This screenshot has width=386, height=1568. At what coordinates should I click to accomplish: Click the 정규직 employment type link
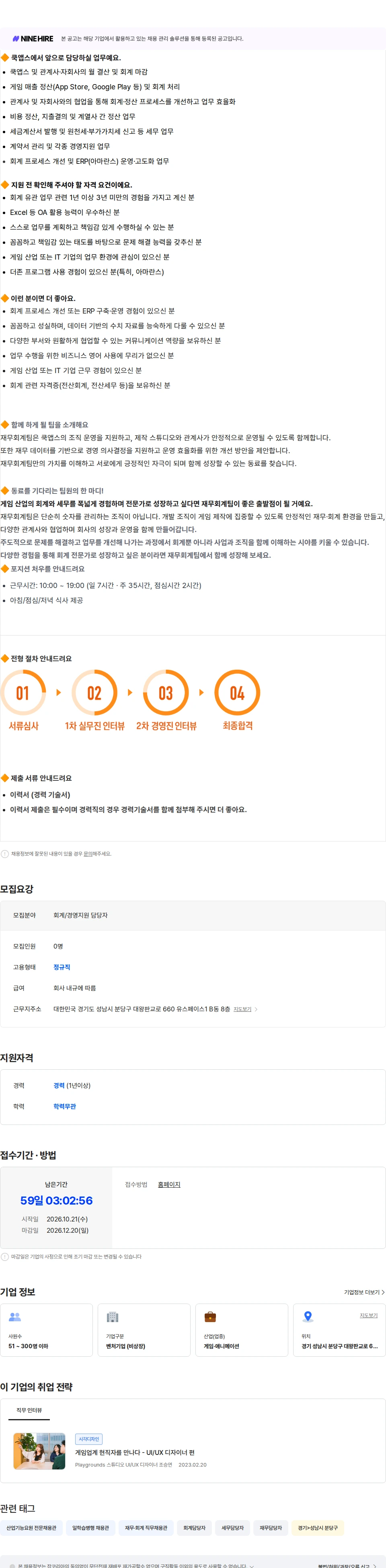pyautogui.click(x=62, y=967)
